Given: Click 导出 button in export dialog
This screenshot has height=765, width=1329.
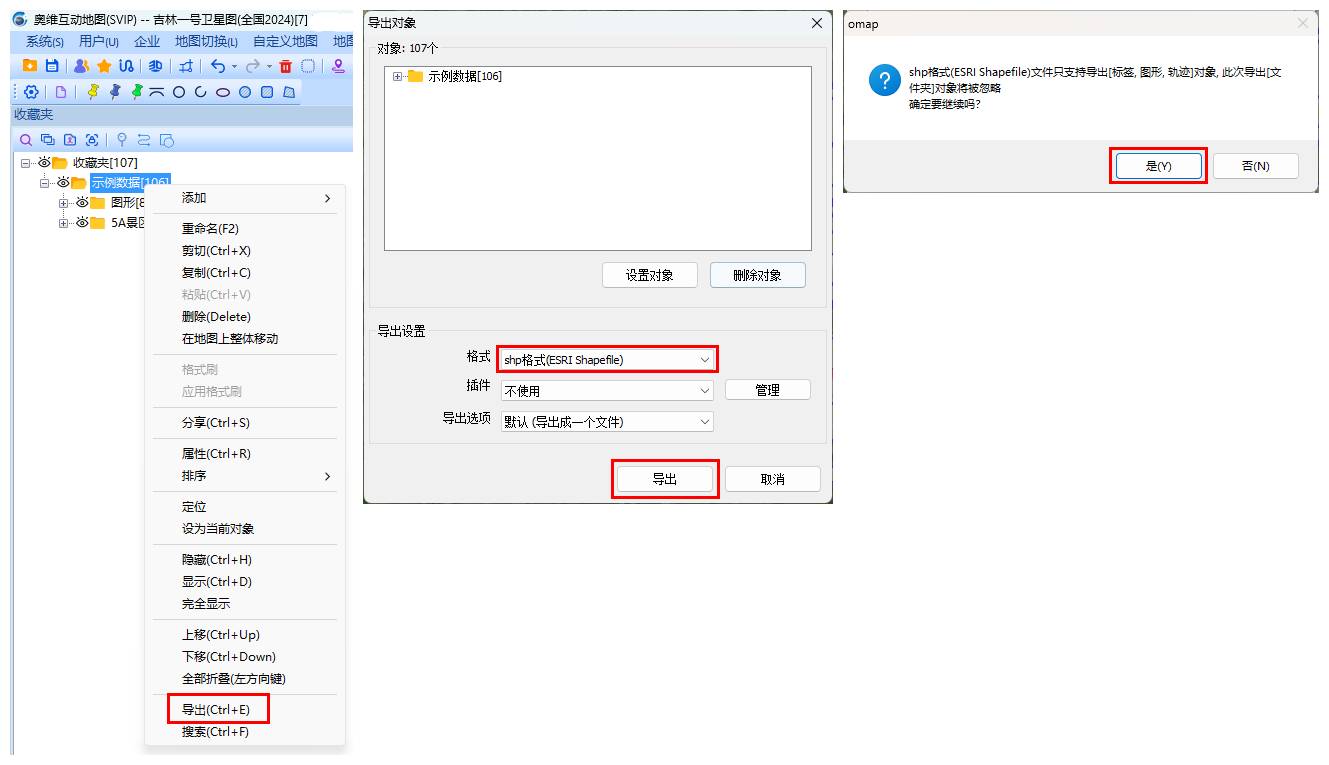Looking at the screenshot, I should pos(665,479).
